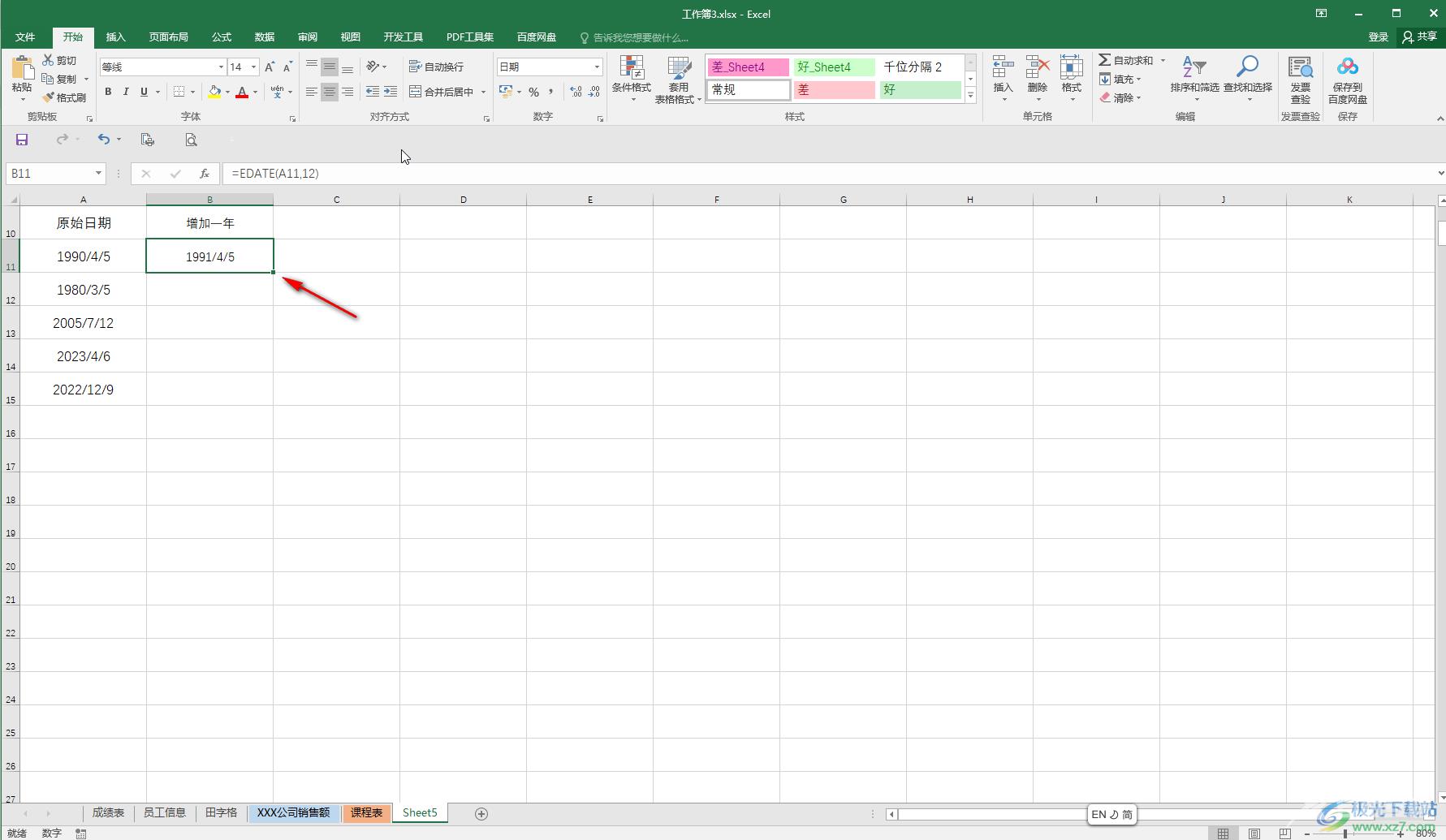The width and height of the screenshot is (1446, 840).
Task: Click the Tell me what you want search box
Action: [635, 37]
